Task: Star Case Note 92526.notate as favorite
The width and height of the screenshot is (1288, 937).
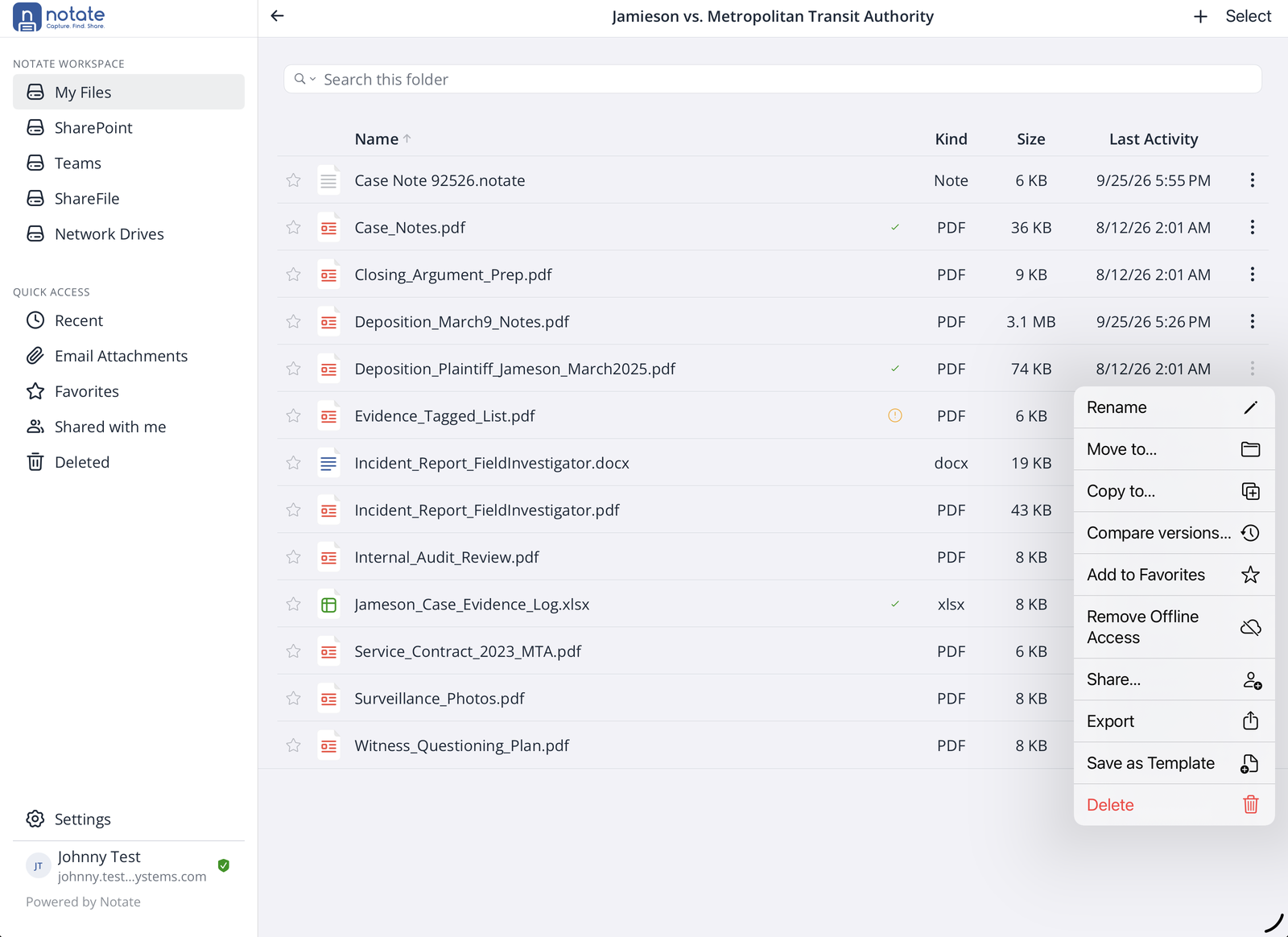Action: pyautogui.click(x=294, y=180)
